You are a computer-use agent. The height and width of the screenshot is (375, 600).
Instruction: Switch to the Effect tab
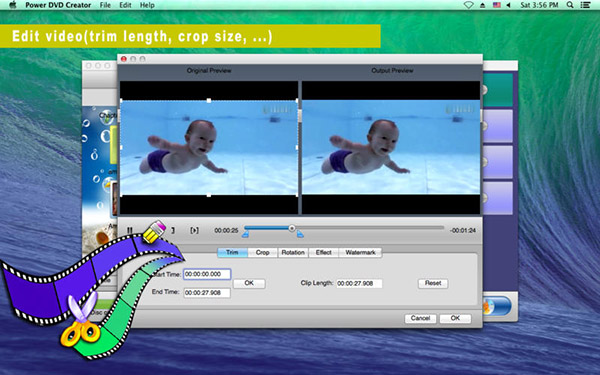coord(323,253)
